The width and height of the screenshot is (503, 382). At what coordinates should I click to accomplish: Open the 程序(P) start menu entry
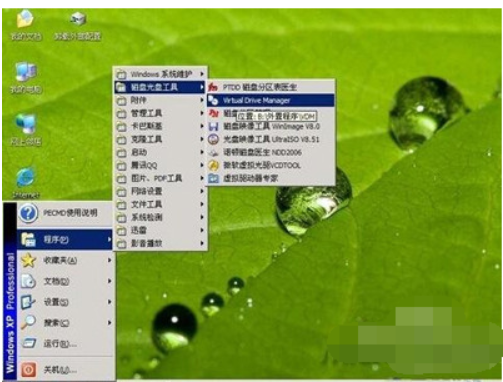65,239
